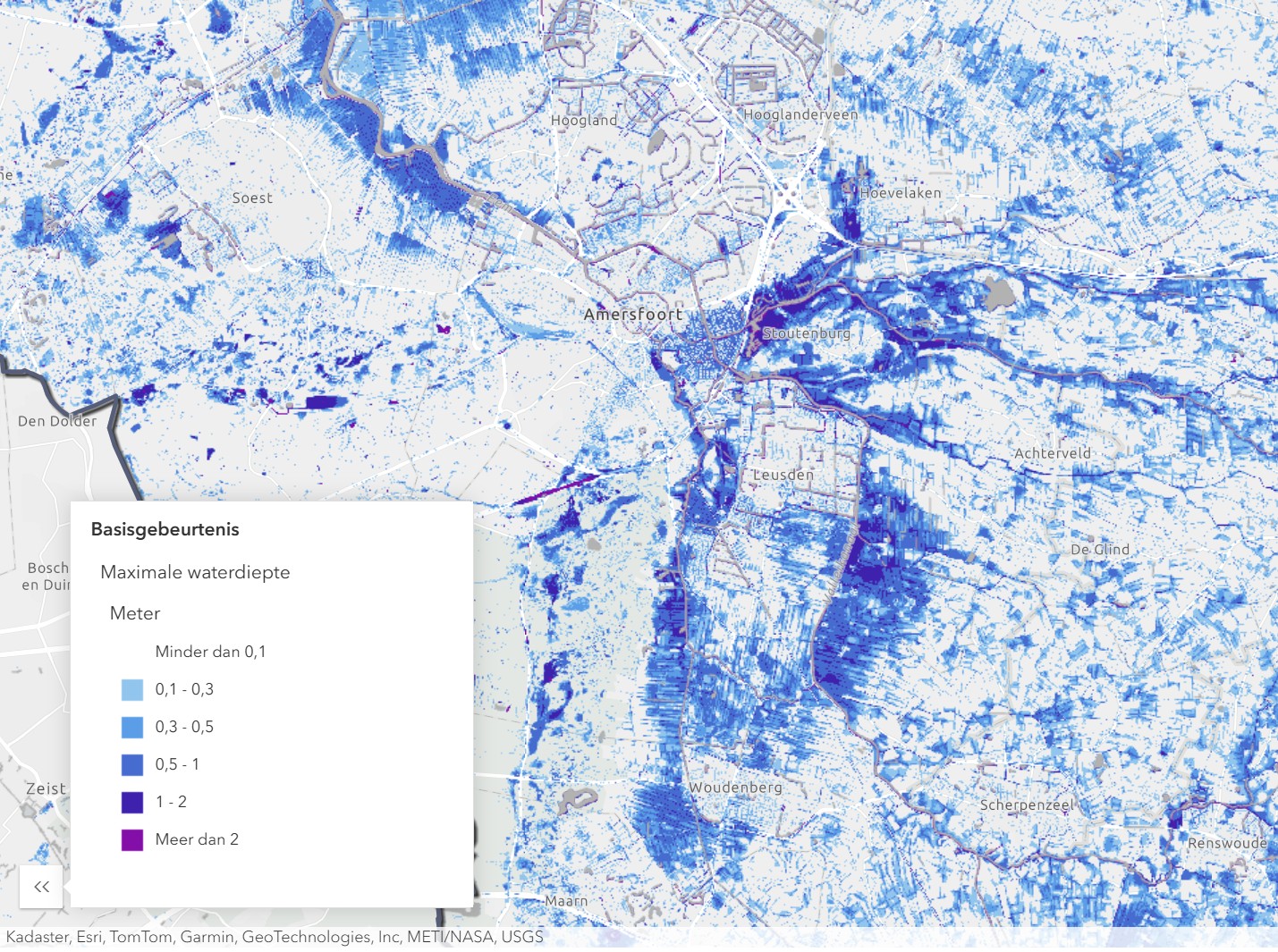Click the Leusden label on the map
The width and height of the screenshot is (1278, 952).
(783, 475)
